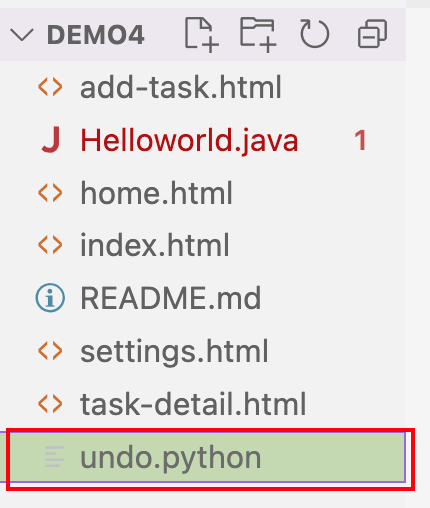Click the Java icon beside Helloworld.java
Screen dimensions: 430x508
(51, 140)
